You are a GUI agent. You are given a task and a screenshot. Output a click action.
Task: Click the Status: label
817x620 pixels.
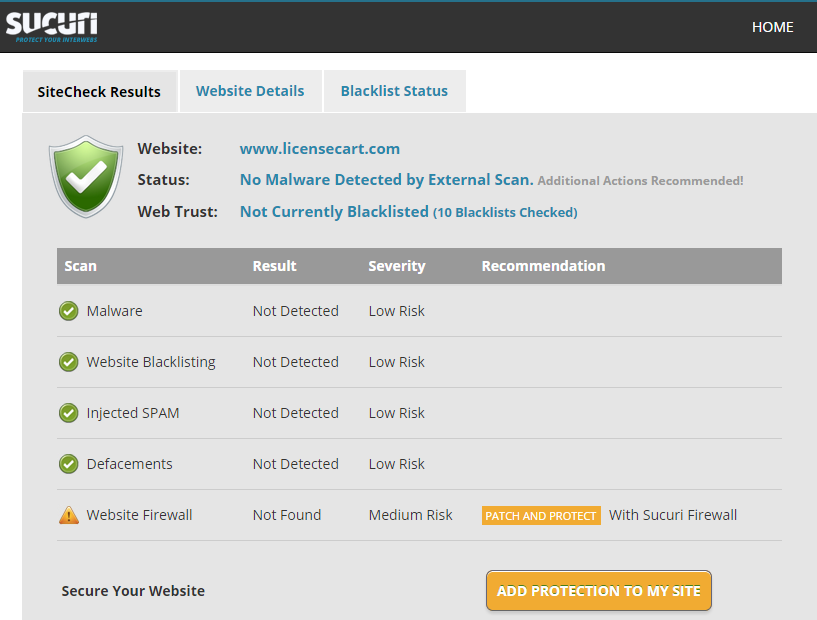point(164,180)
